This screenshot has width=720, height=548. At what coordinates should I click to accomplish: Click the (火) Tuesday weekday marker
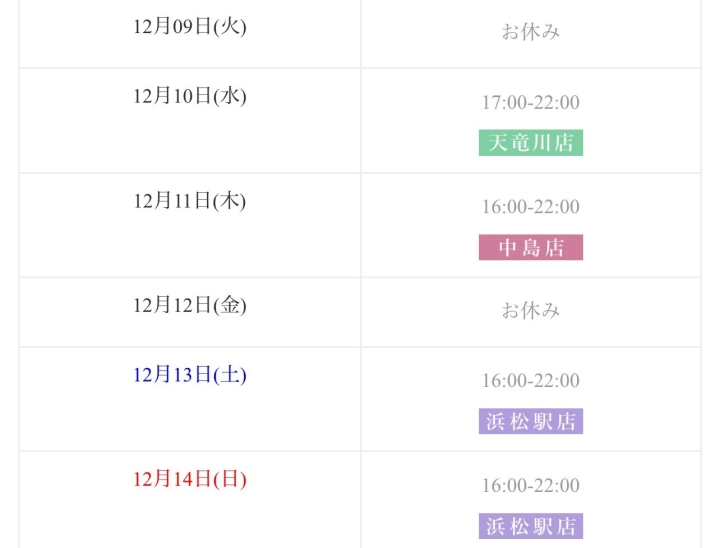point(229,27)
